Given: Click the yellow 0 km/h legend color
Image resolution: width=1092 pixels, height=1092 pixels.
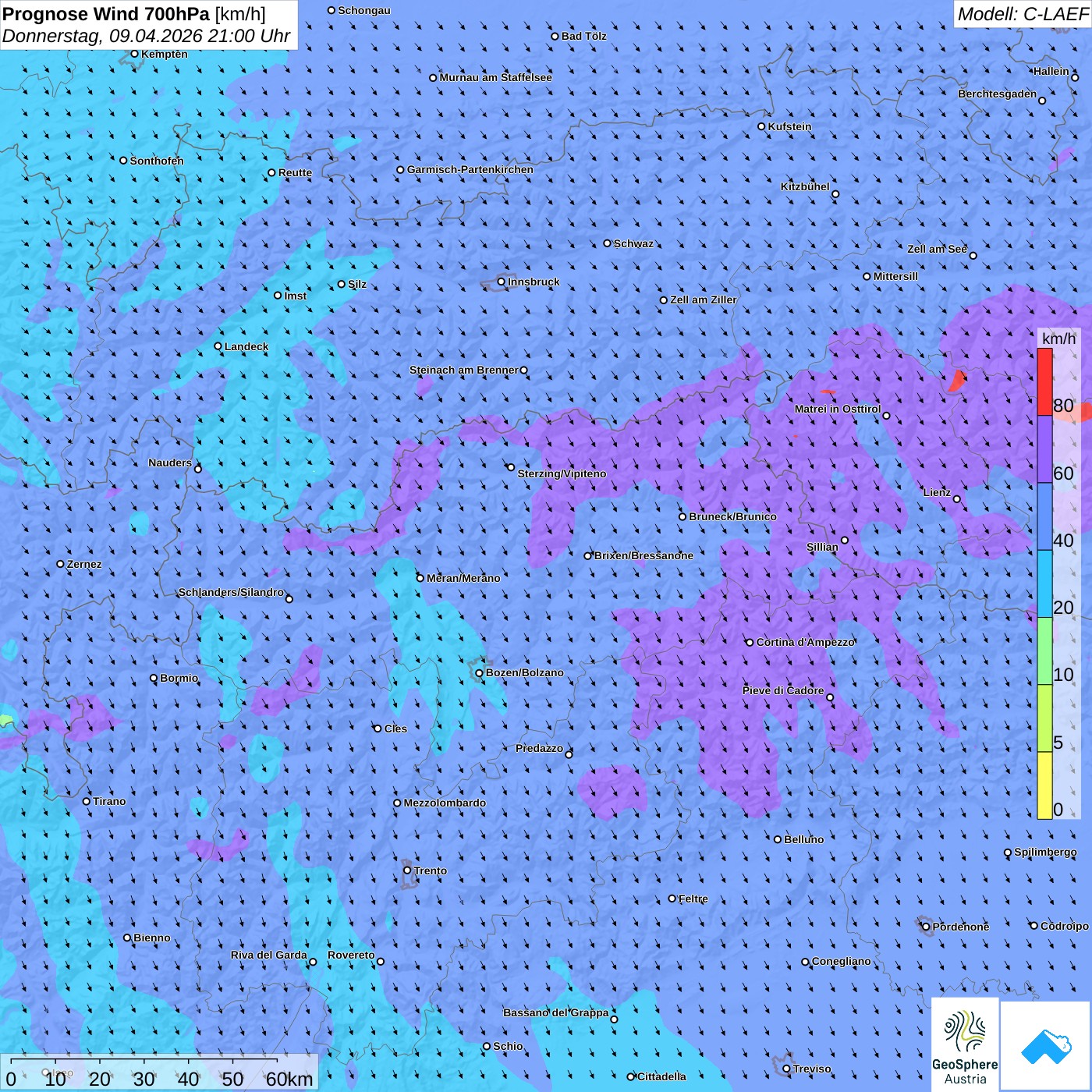Looking at the screenshot, I should [1044, 785].
